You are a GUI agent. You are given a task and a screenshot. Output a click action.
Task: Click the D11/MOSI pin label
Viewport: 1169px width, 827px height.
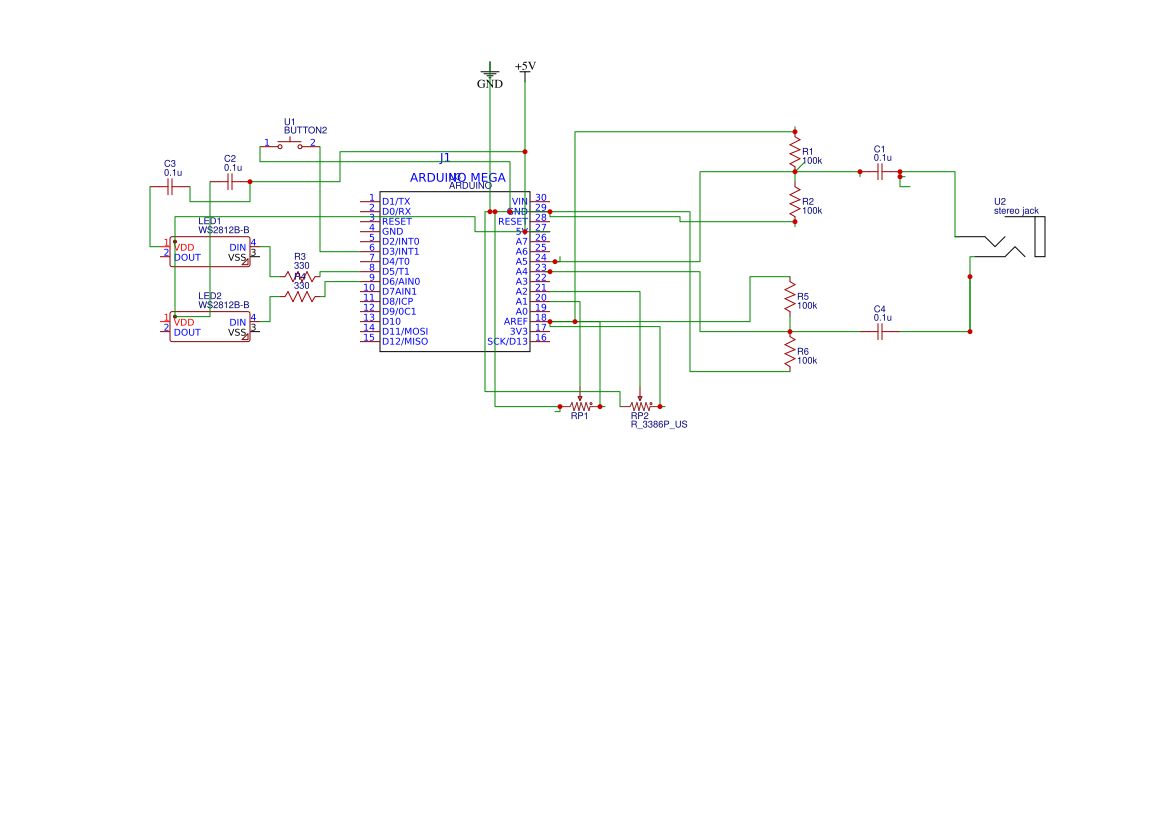405,332
